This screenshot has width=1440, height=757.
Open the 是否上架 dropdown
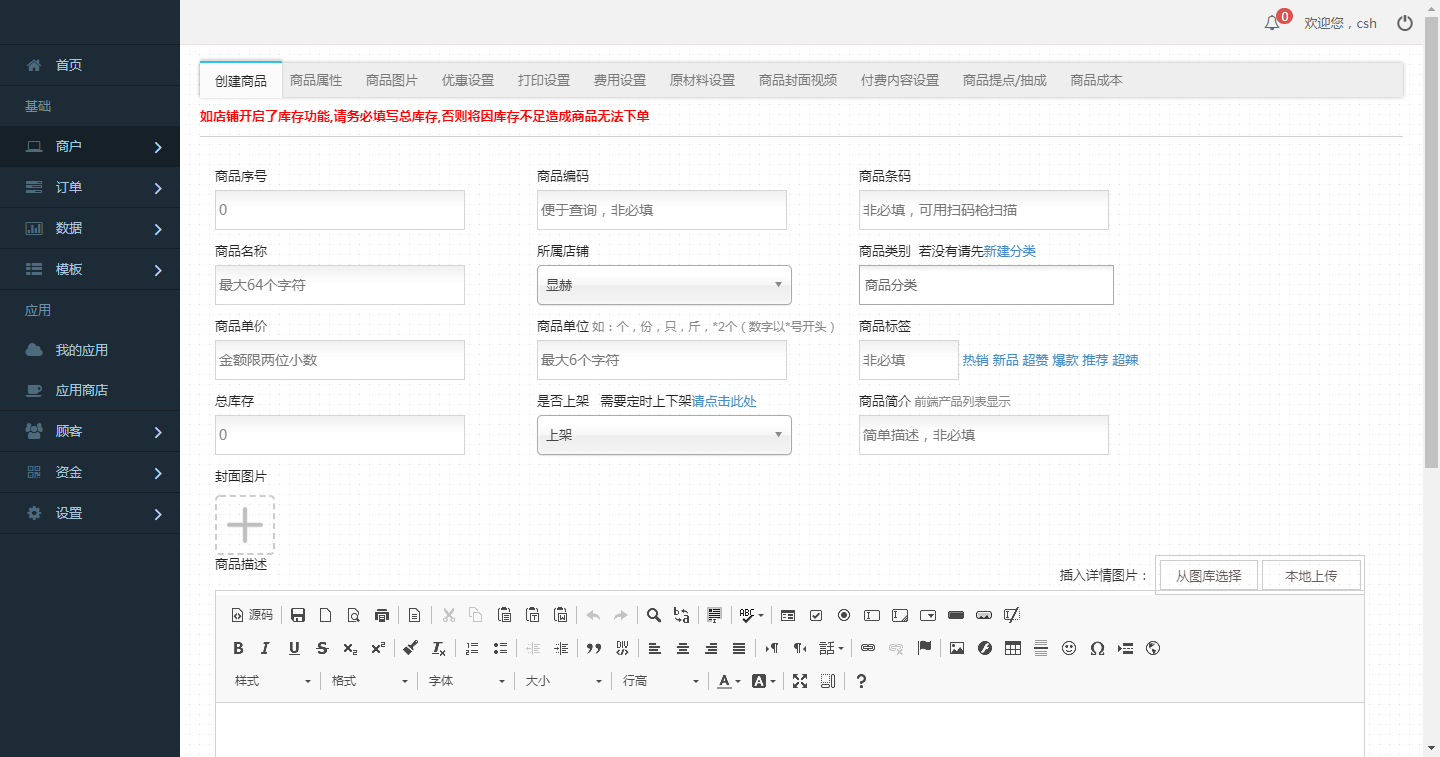pyautogui.click(x=664, y=435)
